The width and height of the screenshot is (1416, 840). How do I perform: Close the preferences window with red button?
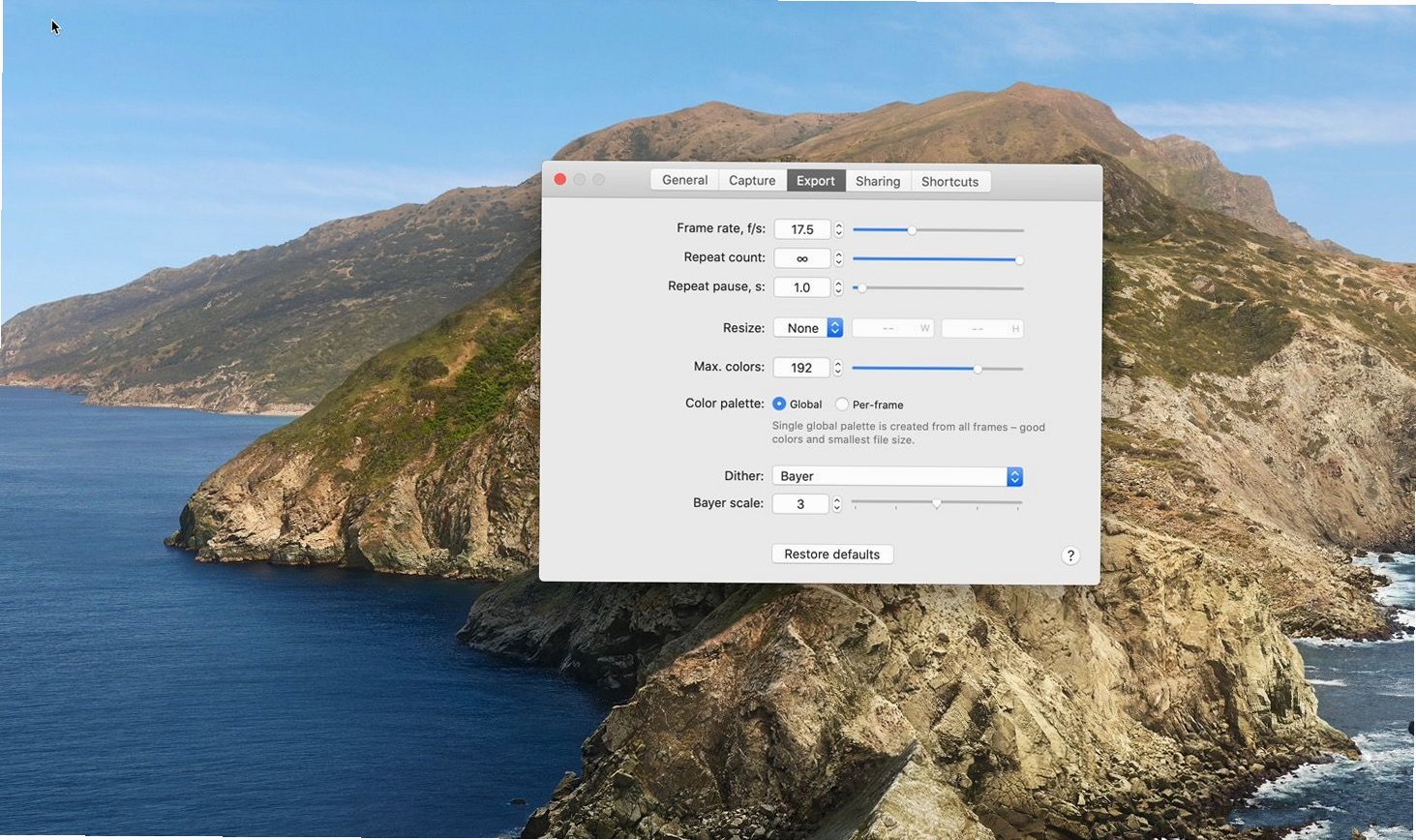tap(559, 179)
